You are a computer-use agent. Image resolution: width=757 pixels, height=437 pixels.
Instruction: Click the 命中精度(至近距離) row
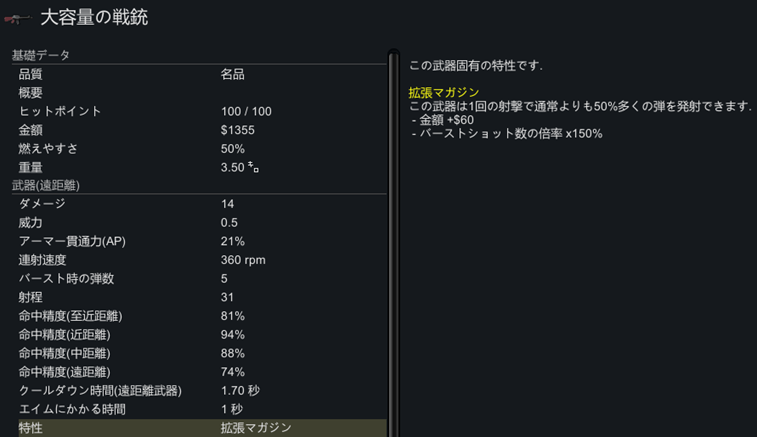coord(202,316)
